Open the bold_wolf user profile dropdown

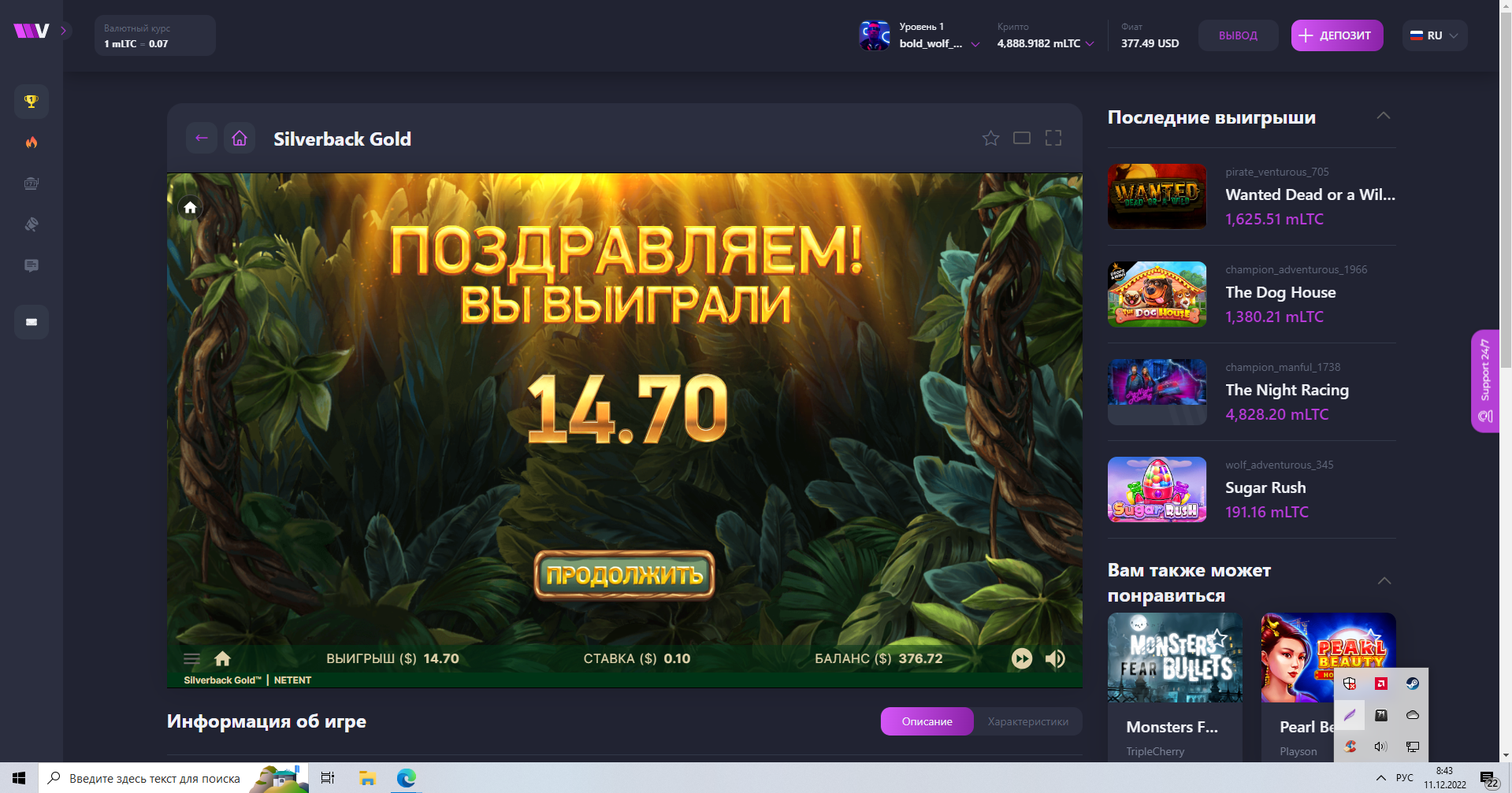939,35
